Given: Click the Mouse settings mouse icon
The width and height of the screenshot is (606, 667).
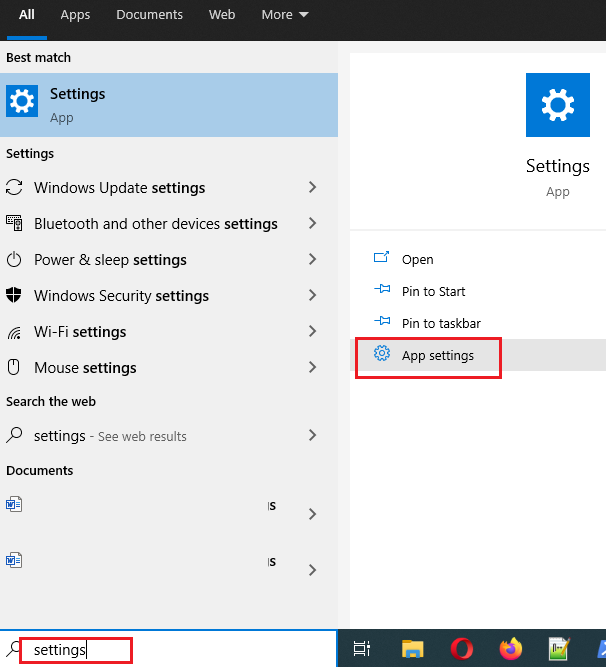Looking at the screenshot, I should (14, 367).
